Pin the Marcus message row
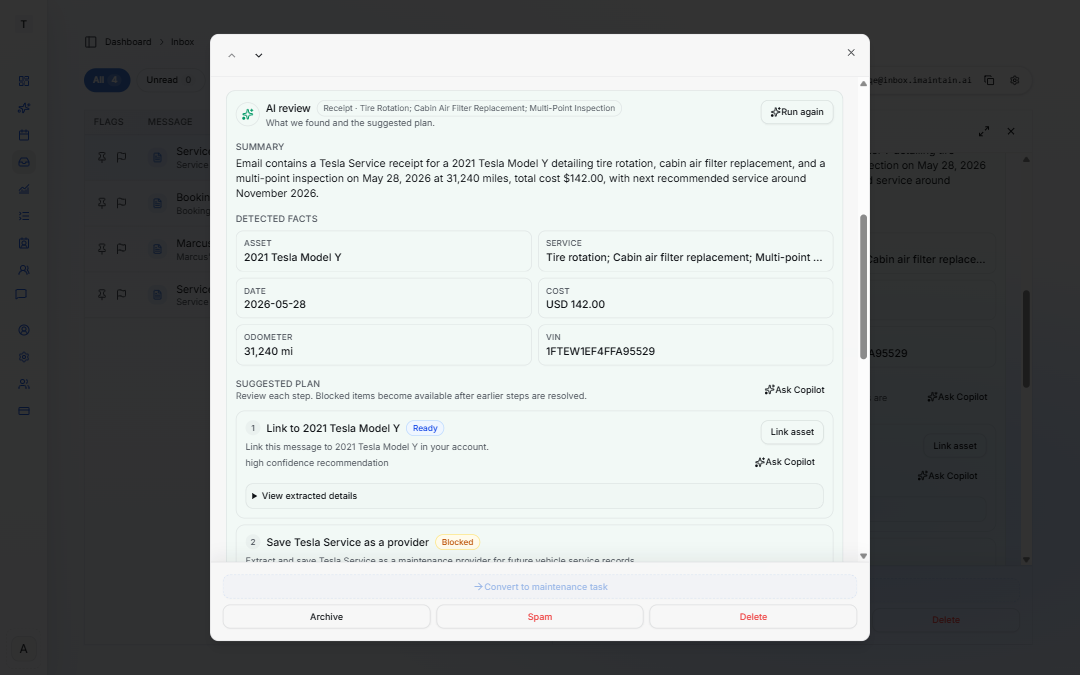Image resolution: width=1080 pixels, height=675 pixels. point(102,249)
